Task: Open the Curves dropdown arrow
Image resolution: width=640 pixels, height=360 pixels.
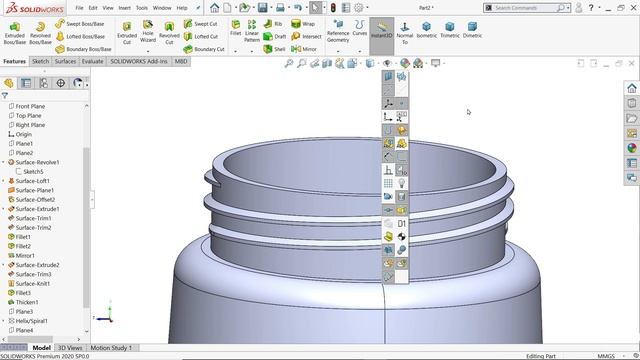Action: pyautogui.click(x=360, y=51)
